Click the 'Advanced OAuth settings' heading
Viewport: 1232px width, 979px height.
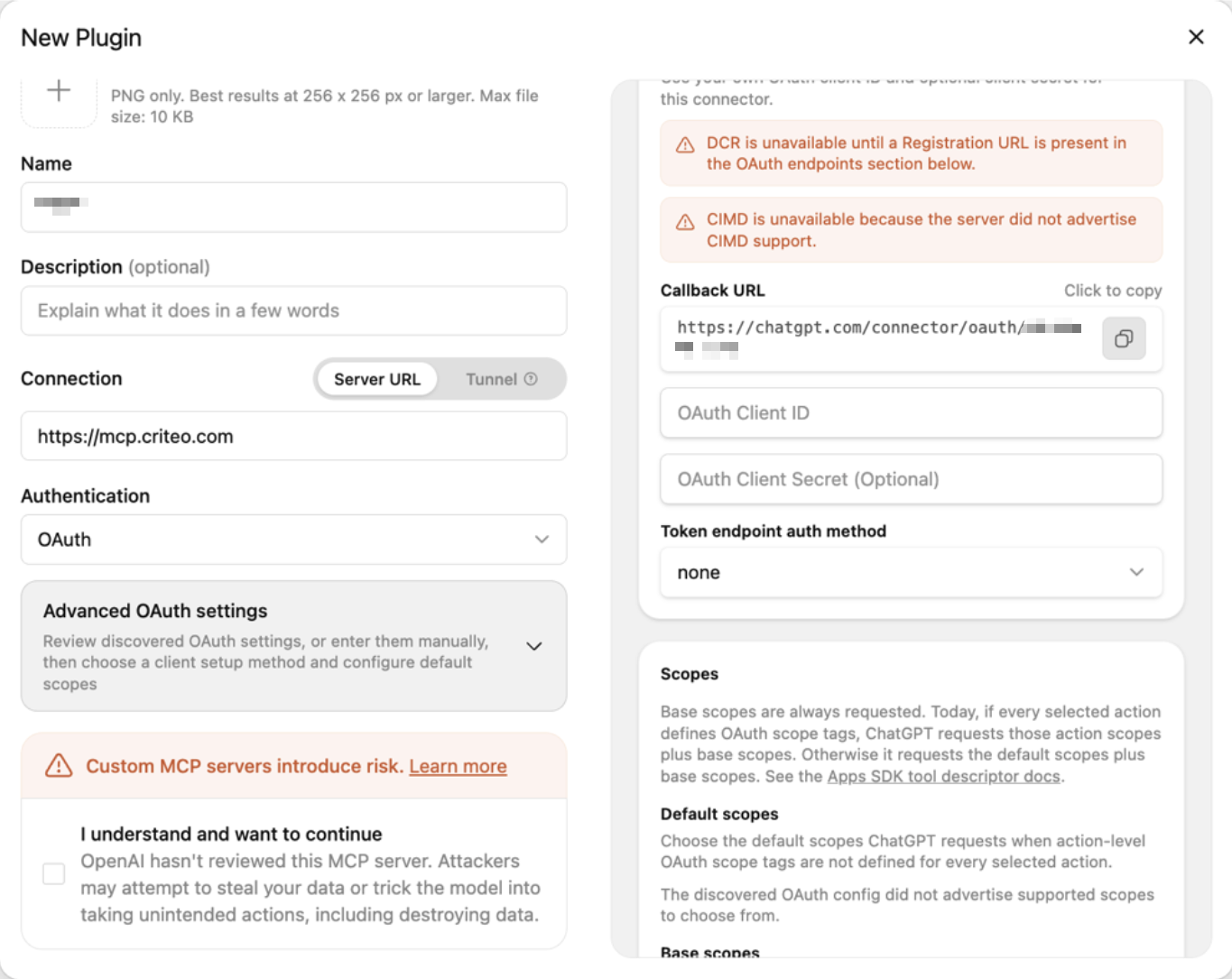tap(155, 611)
